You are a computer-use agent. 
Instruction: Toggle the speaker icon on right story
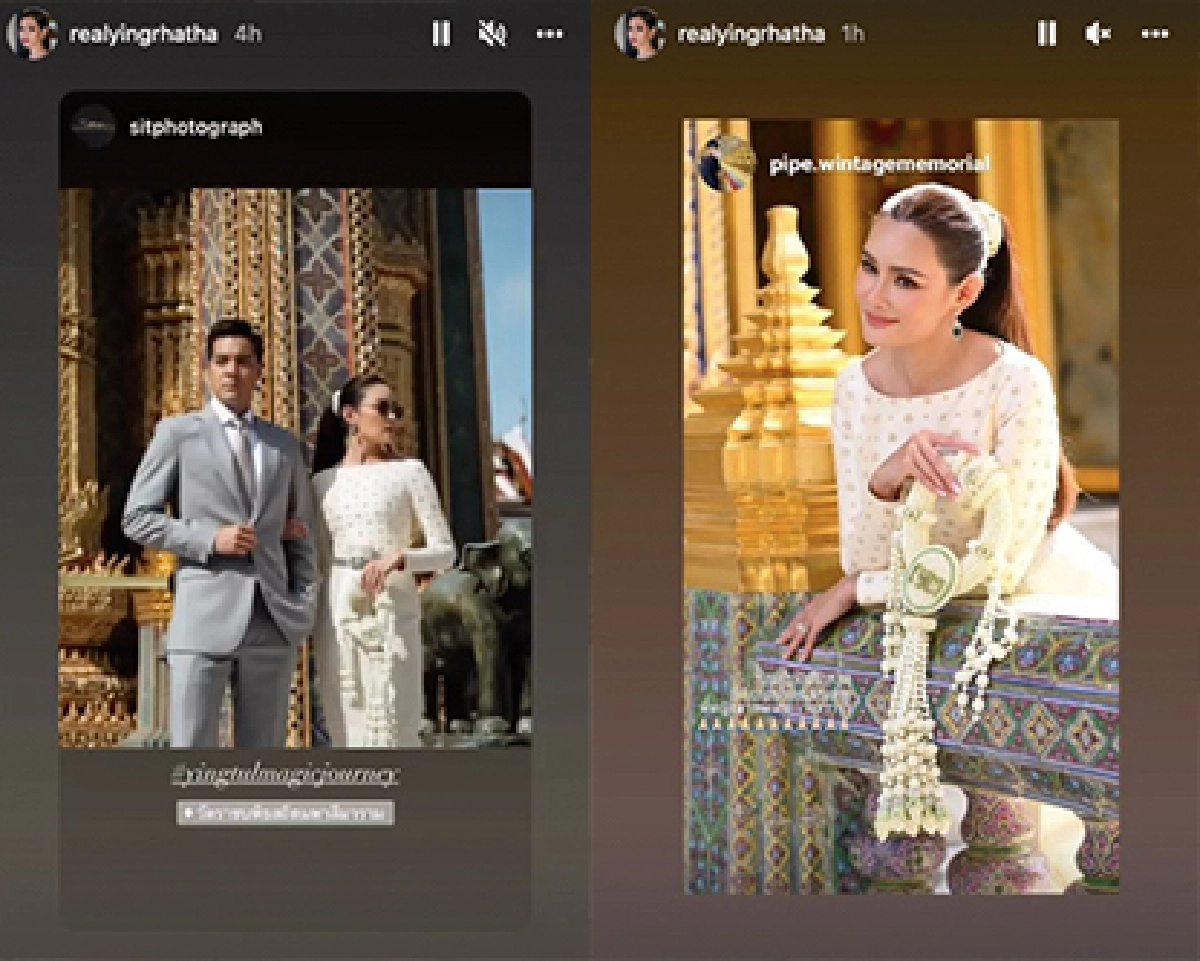click(x=1097, y=34)
